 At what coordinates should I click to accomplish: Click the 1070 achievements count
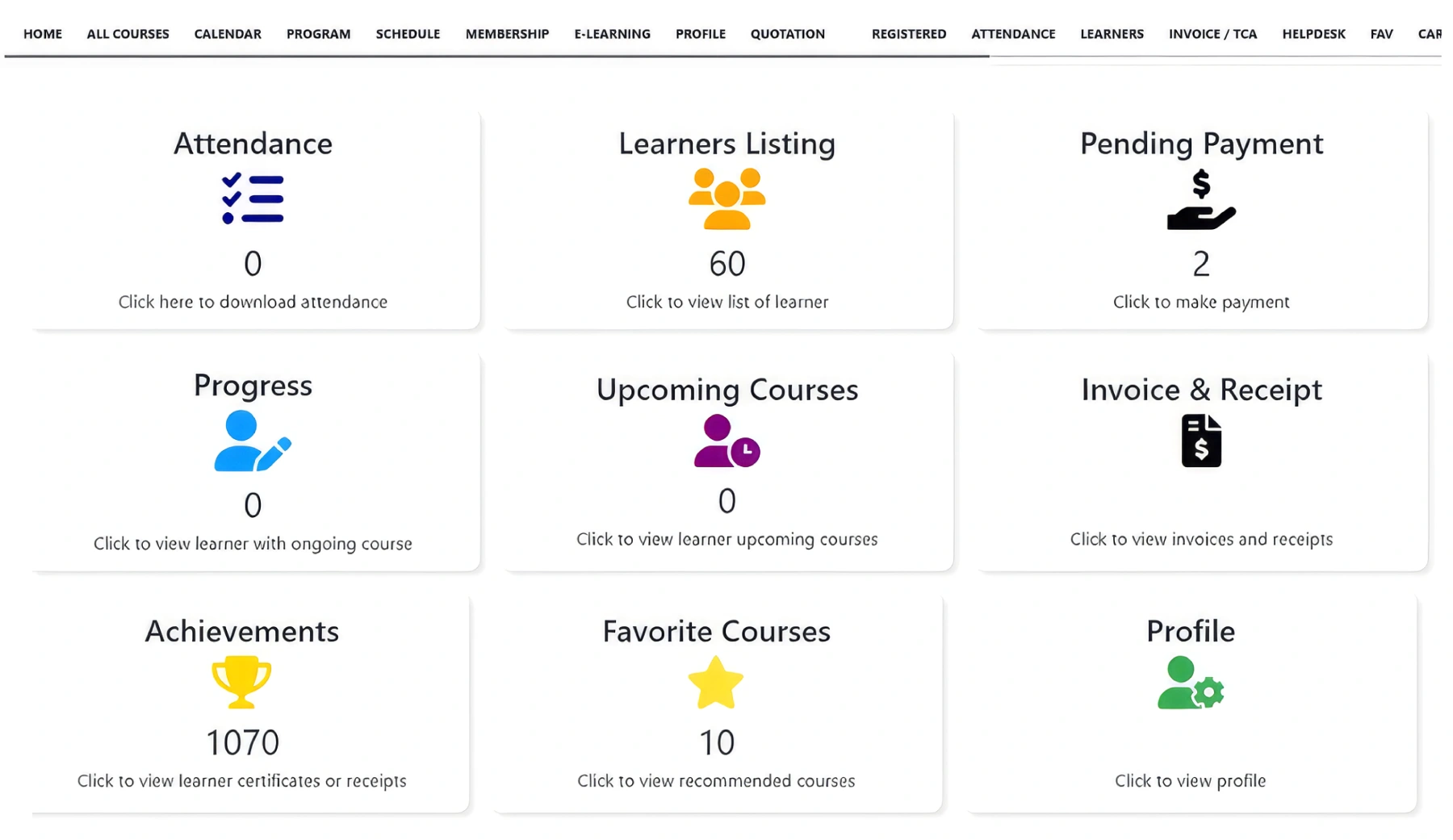tap(242, 742)
